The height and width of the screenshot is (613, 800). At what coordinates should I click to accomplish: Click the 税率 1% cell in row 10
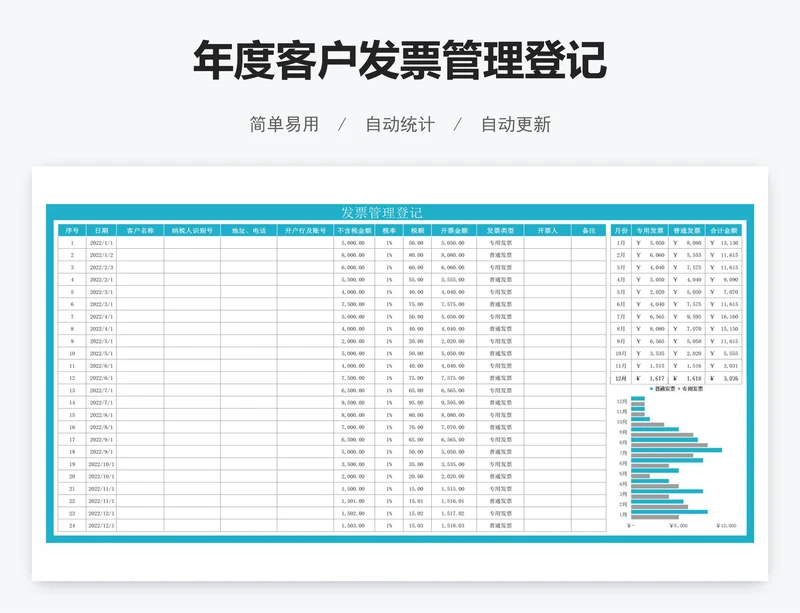389,354
